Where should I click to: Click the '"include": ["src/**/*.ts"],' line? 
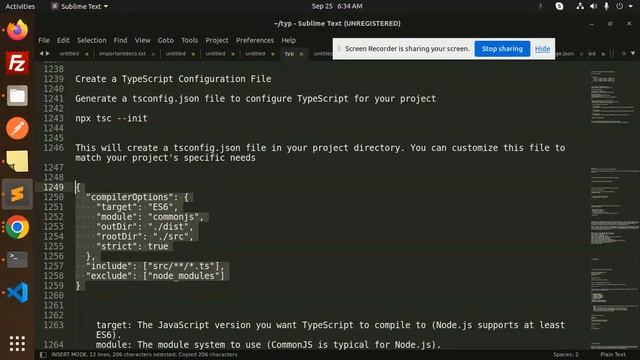click(156, 266)
